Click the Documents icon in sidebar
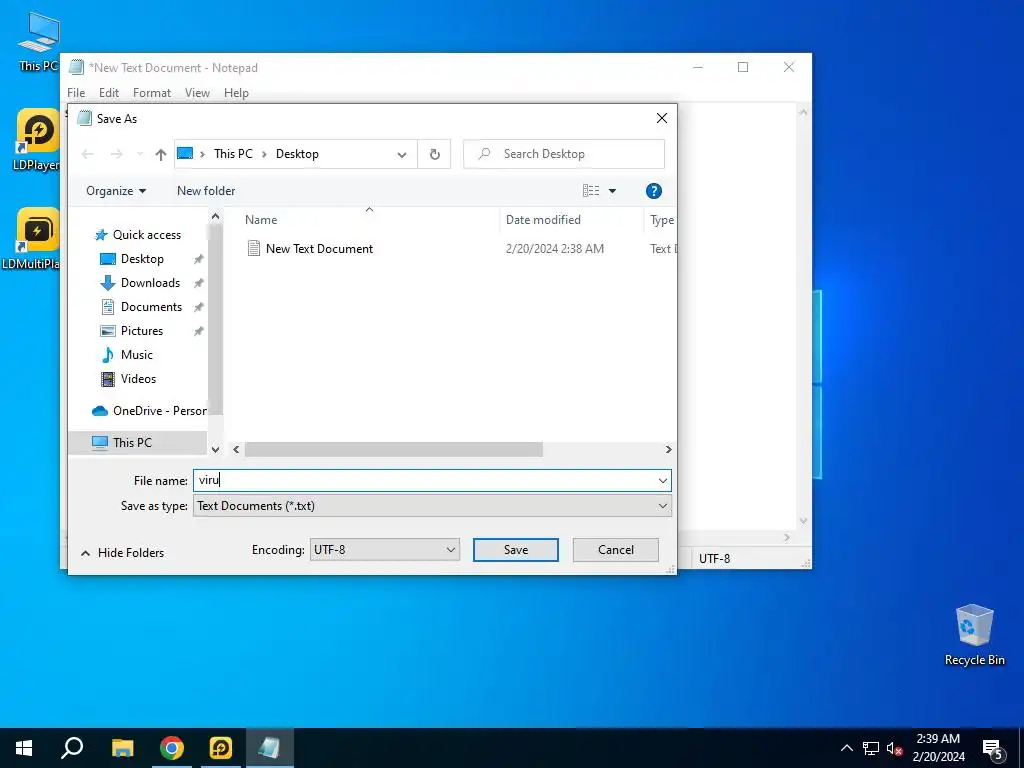The image size is (1024, 768). pos(108,307)
